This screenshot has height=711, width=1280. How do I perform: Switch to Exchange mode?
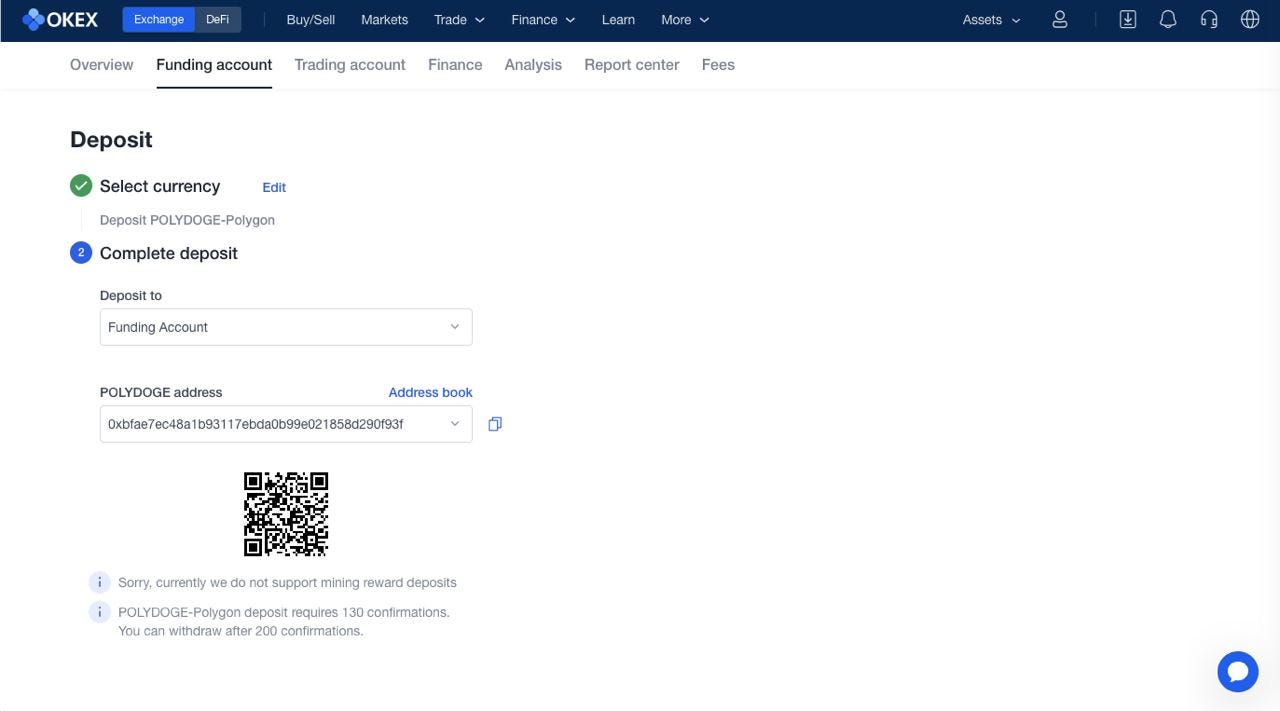pos(159,19)
